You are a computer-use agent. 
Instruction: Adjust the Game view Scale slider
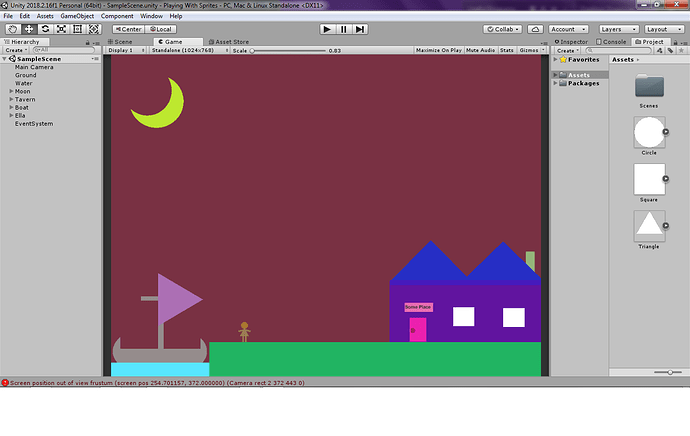pos(288,51)
